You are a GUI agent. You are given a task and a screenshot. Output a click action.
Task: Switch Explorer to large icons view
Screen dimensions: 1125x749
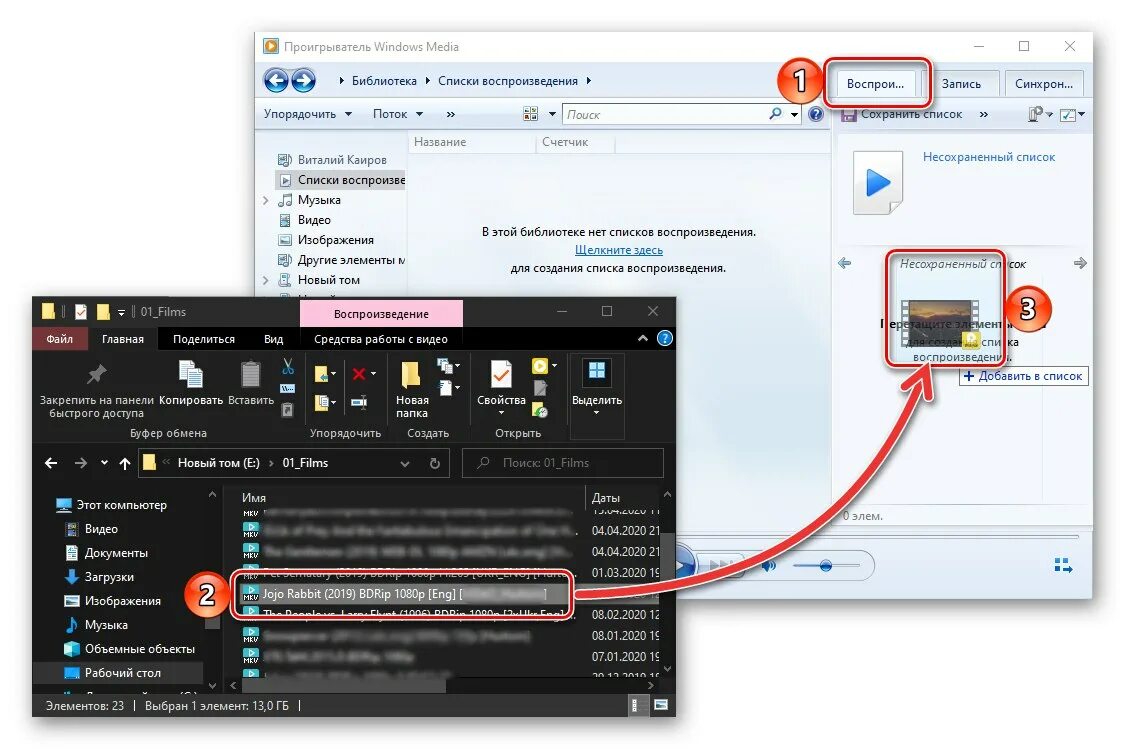point(661,705)
